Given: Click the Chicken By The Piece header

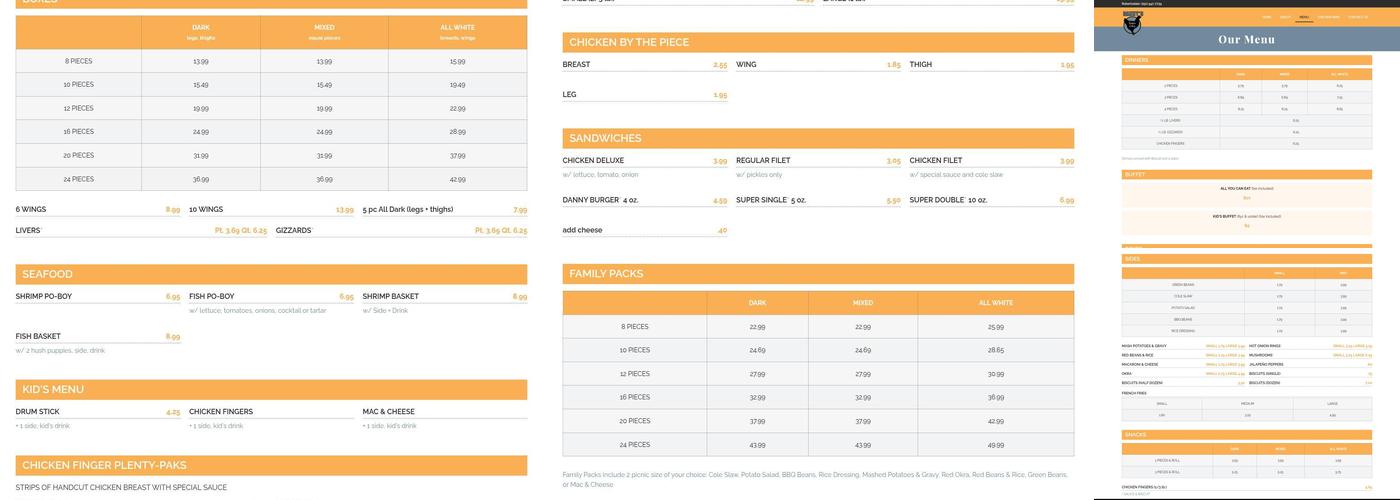Looking at the screenshot, I should (x=629, y=42).
